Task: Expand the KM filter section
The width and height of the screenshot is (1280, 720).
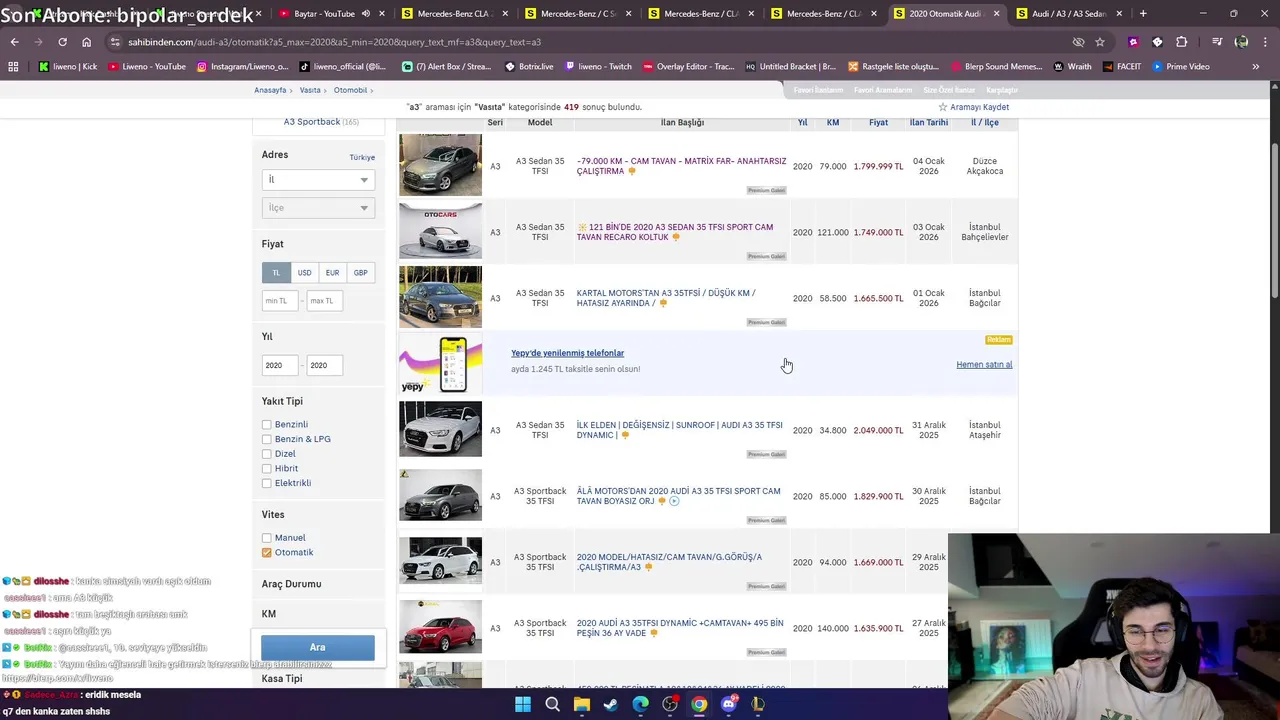Action: (269, 614)
